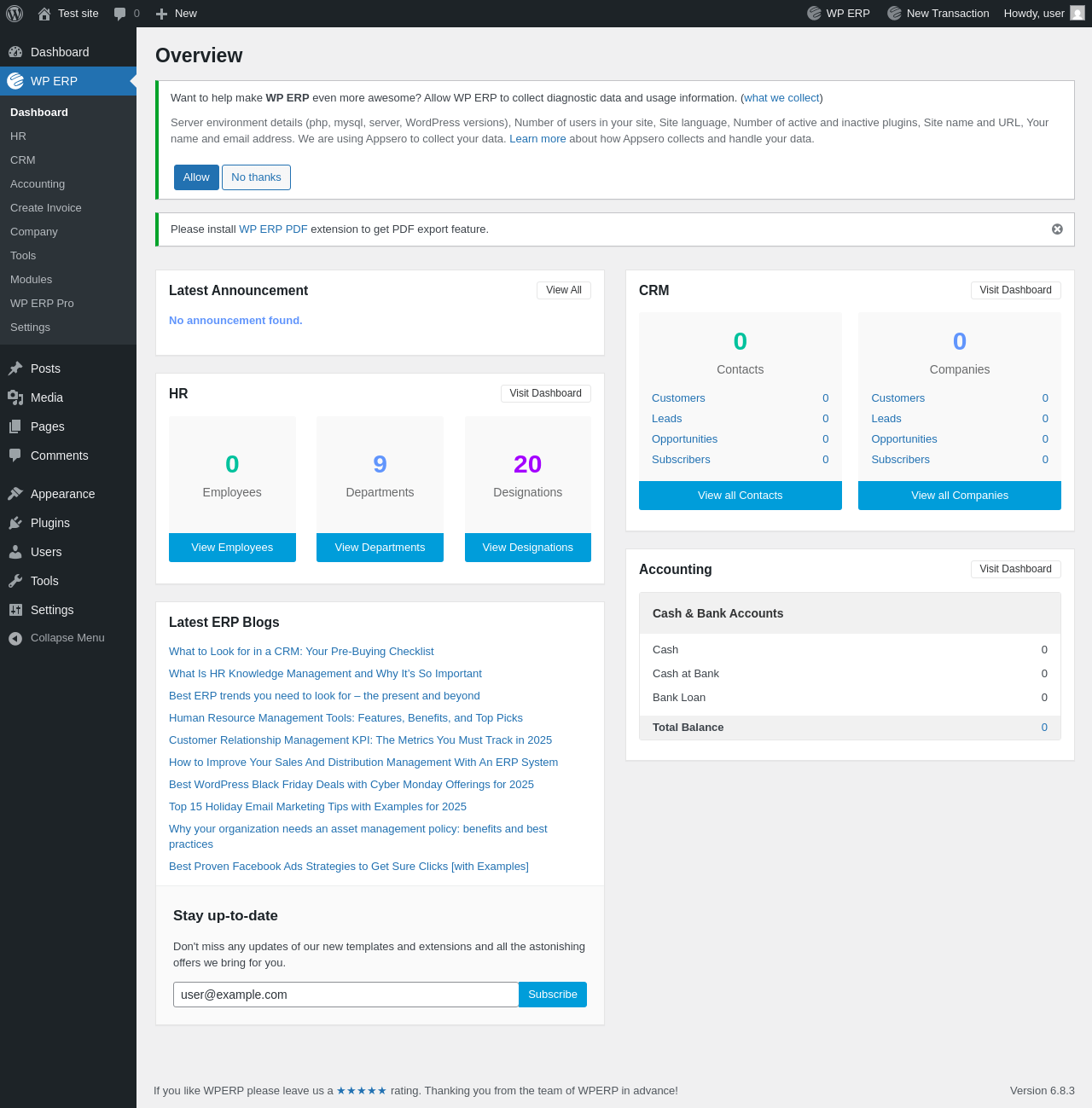Click the Subscribe button
1092x1108 pixels.
pyautogui.click(x=553, y=995)
